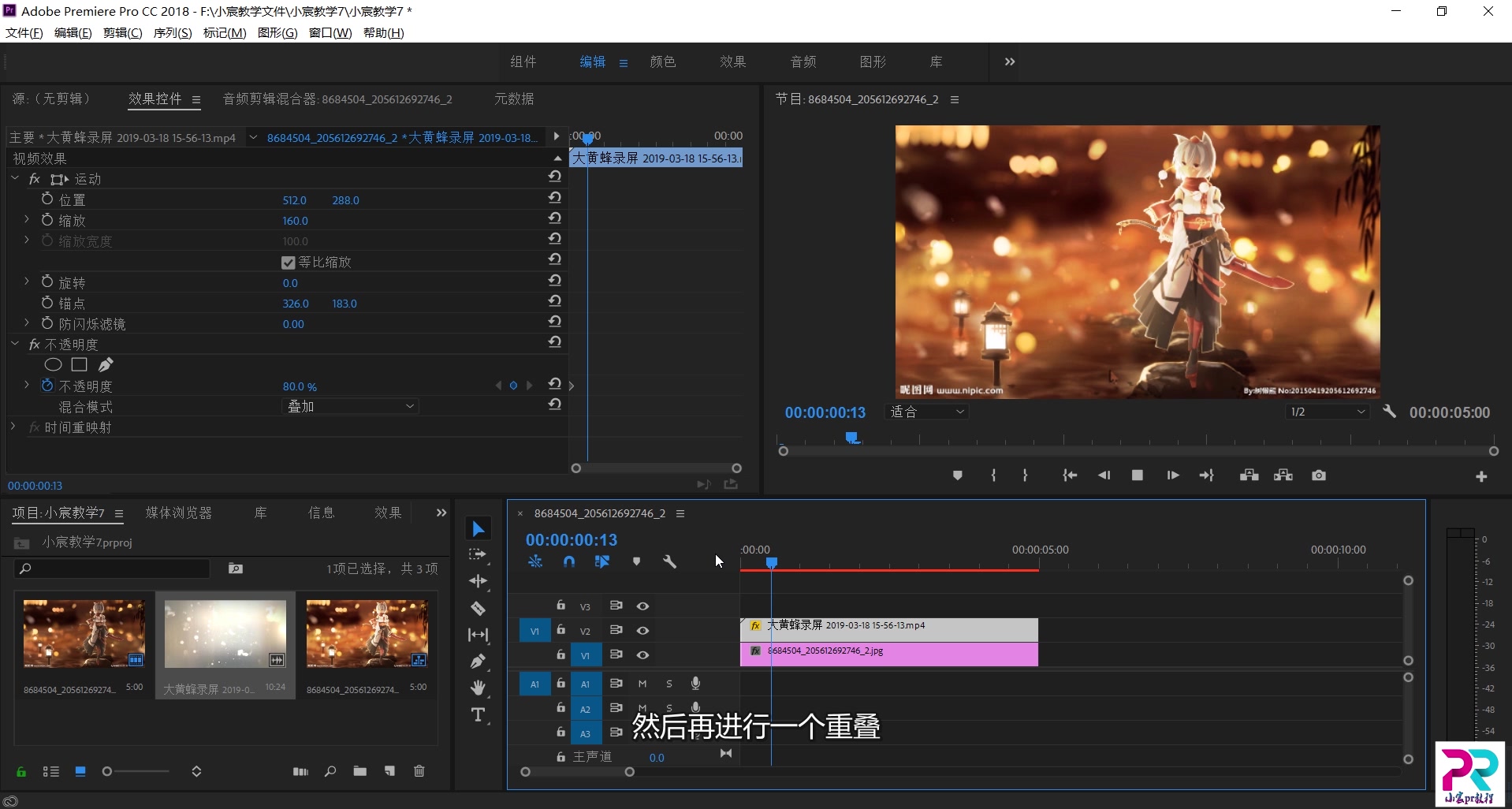The image size is (1512, 809).
Task: Switch to 元数据 tab
Action: tap(514, 99)
